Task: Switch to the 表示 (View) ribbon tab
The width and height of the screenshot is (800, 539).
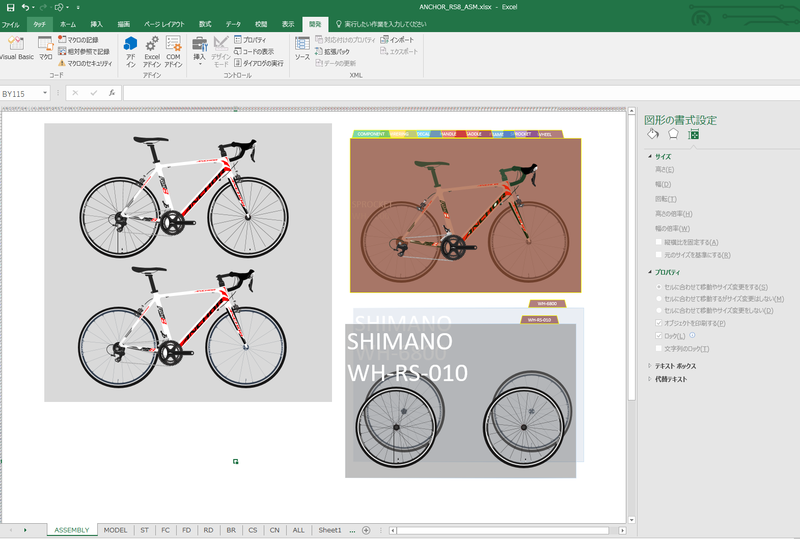Action: (x=288, y=24)
